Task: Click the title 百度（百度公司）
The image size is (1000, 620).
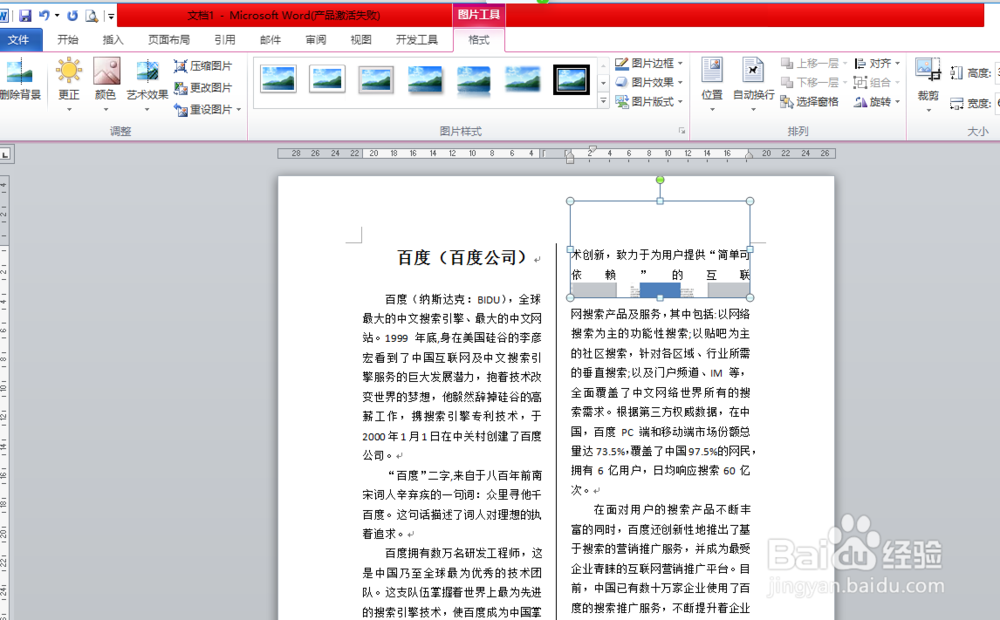Action: [x=464, y=258]
